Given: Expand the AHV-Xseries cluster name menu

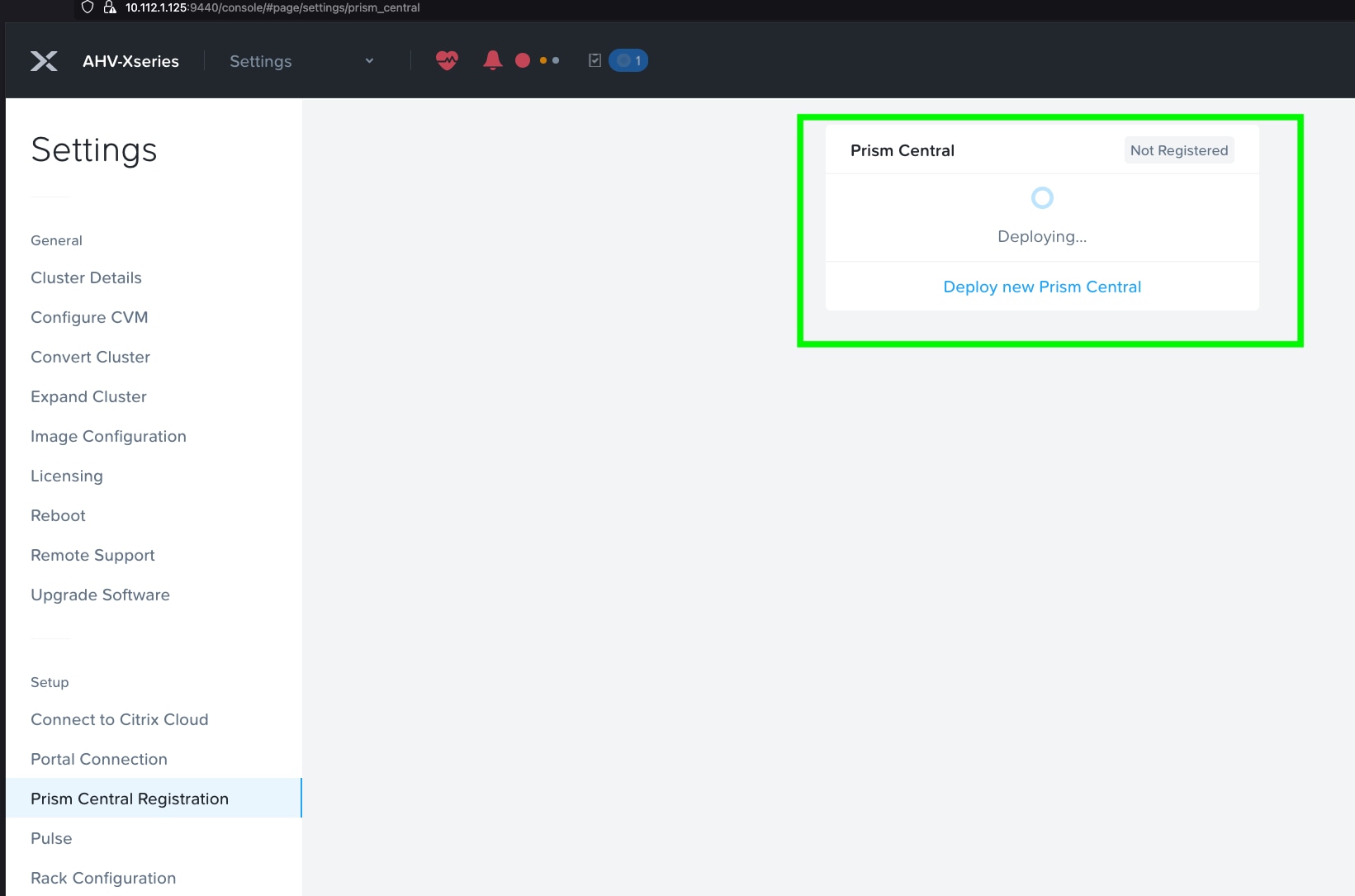Looking at the screenshot, I should coord(130,61).
